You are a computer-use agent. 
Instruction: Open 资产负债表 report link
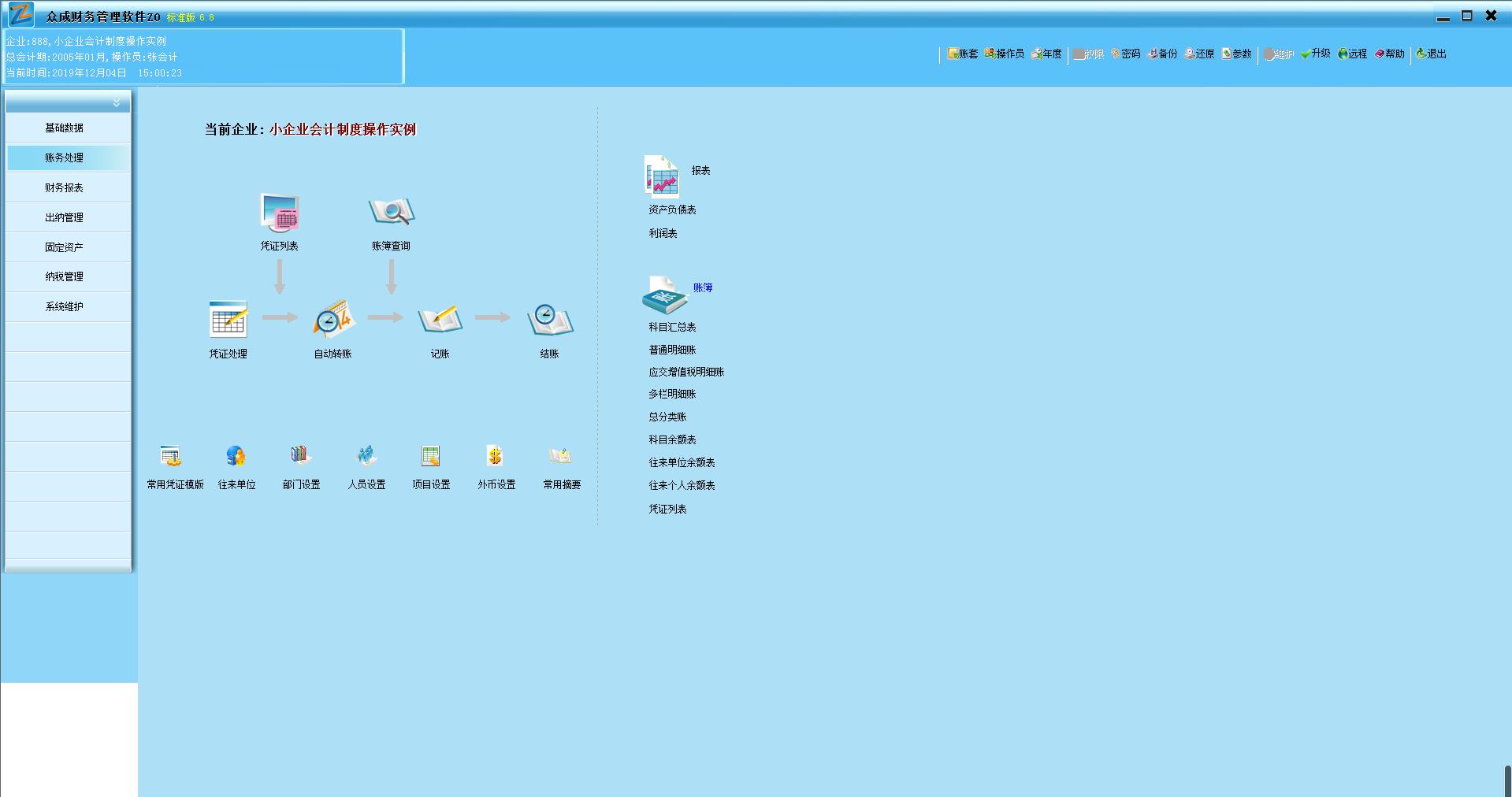pos(672,209)
